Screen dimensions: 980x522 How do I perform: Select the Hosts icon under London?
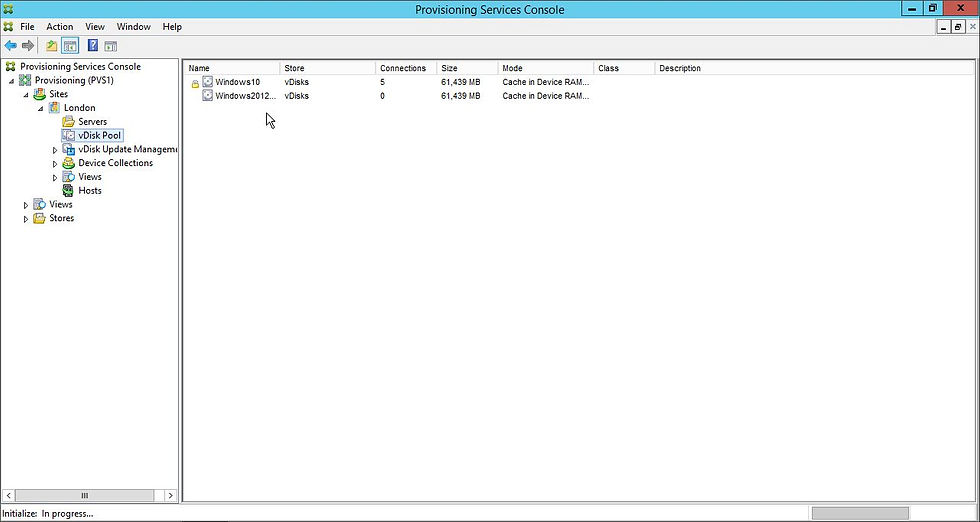click(x=68, y=190)
